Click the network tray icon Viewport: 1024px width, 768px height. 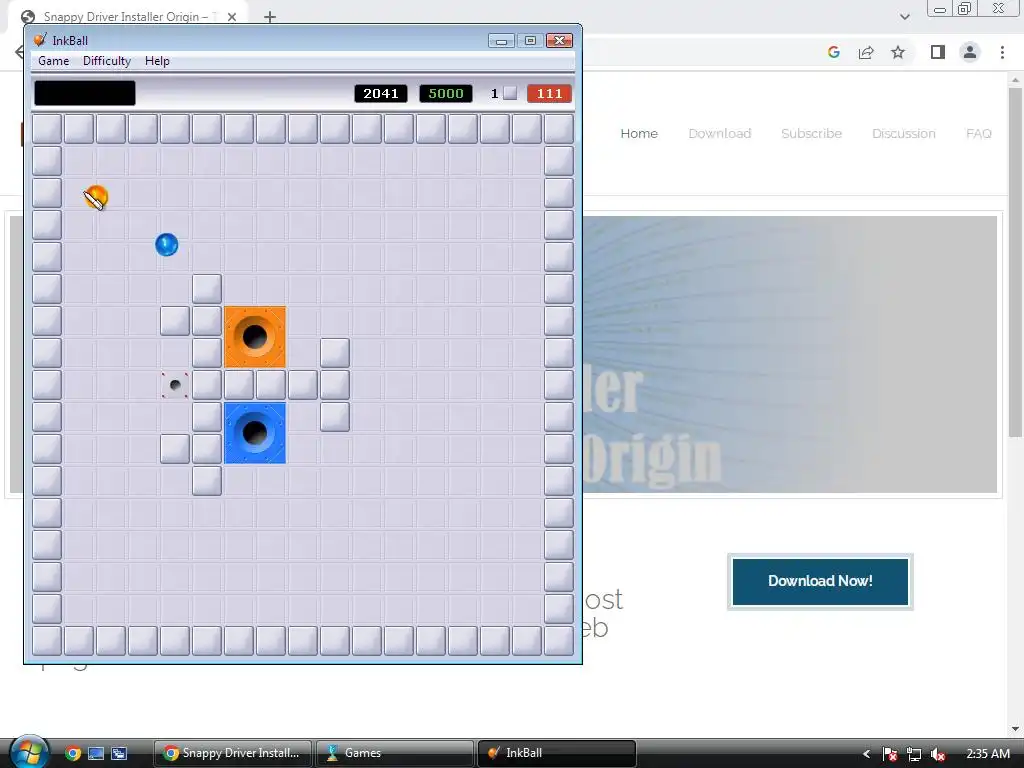pos(914,754)
